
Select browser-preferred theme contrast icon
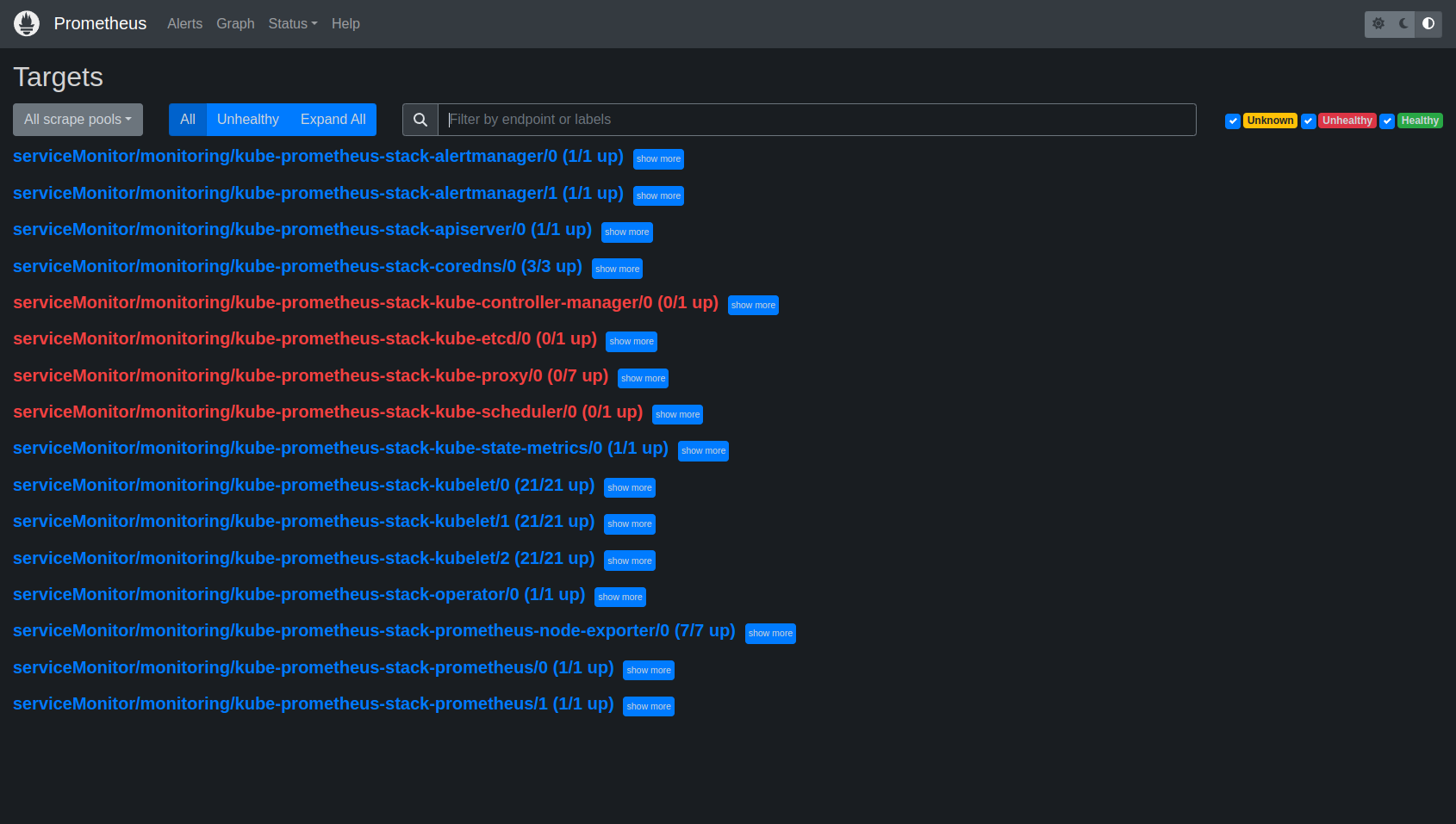1428,24
